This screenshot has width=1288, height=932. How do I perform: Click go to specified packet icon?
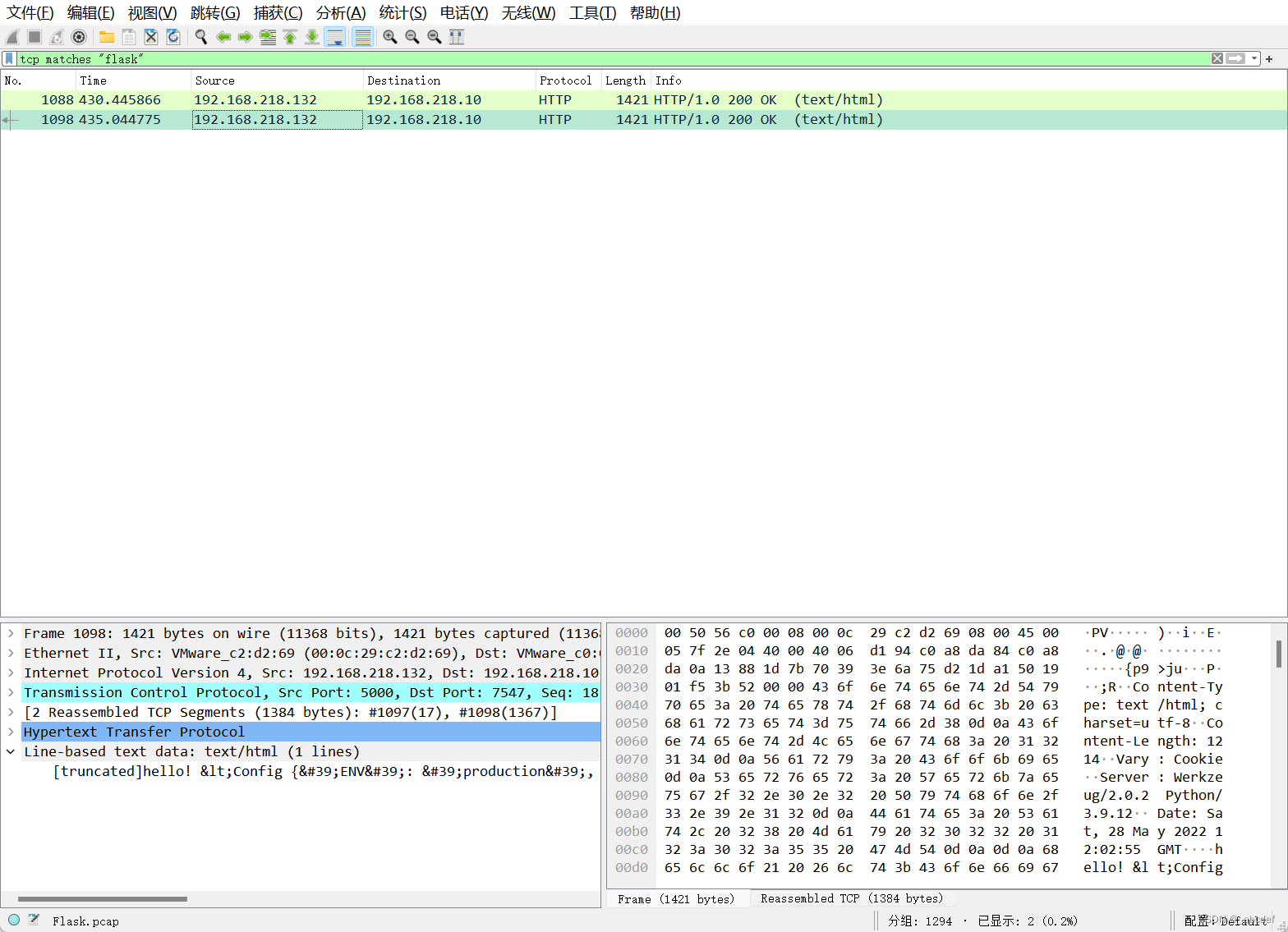[x=268, y=37]
